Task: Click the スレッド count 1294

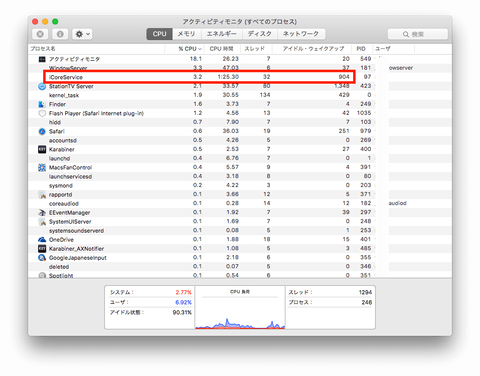Action: click(365, 292)
